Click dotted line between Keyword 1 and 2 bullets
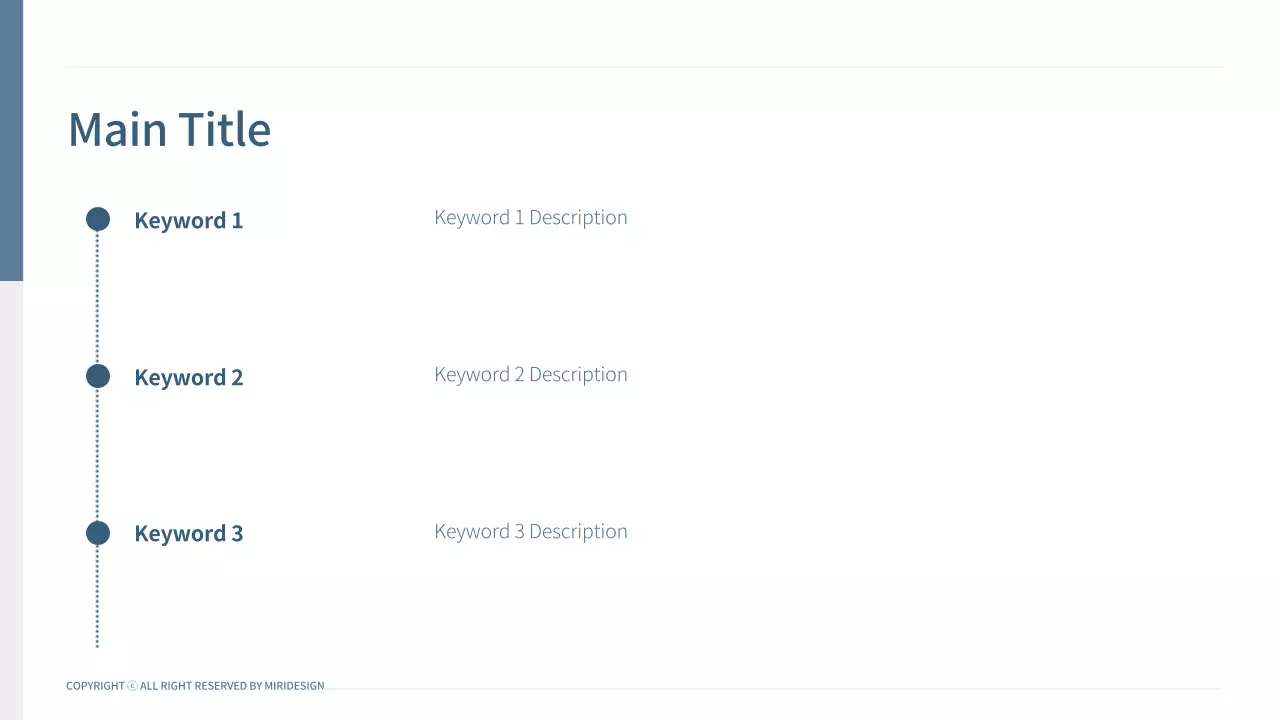1280x720 pixels. pos(97,298)
